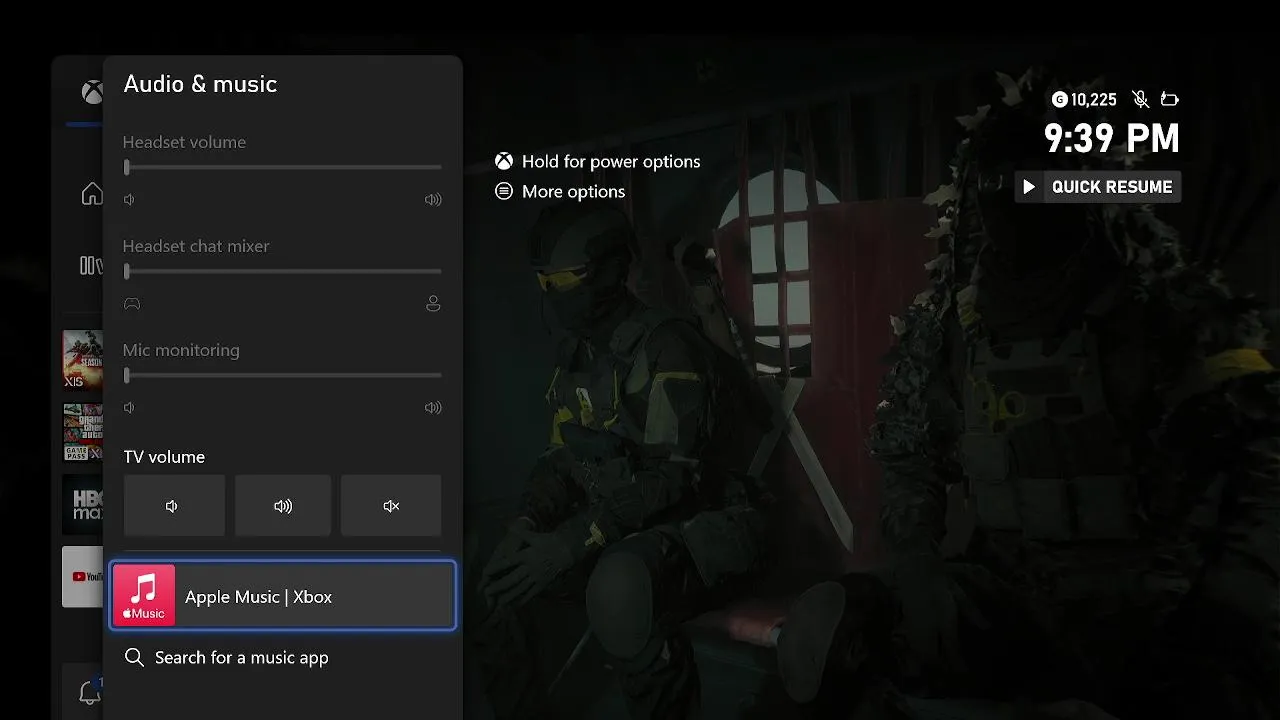Click the menu icon beside More options

(x=504, y=191)
